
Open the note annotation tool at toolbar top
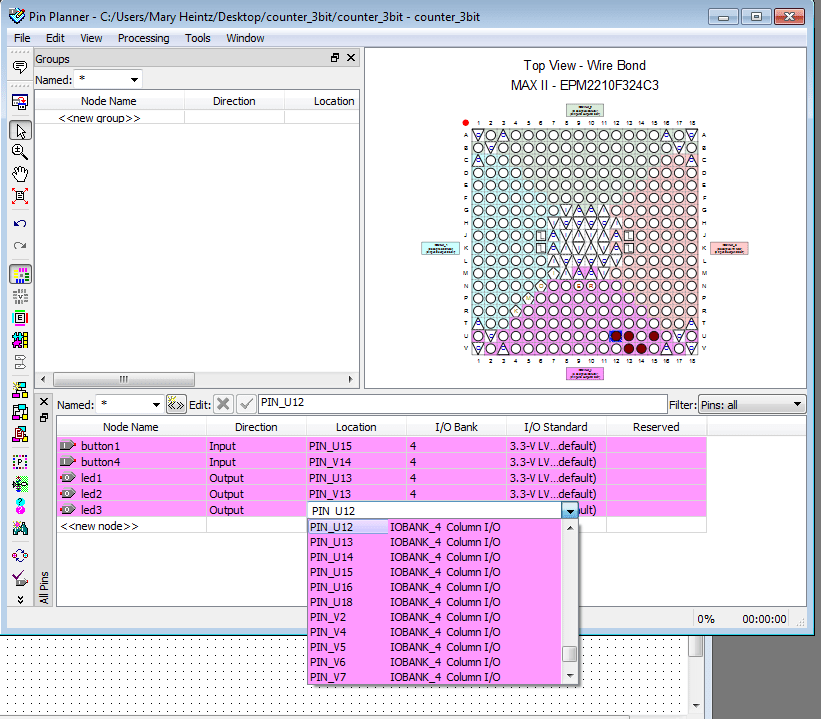tap(20, 66)
